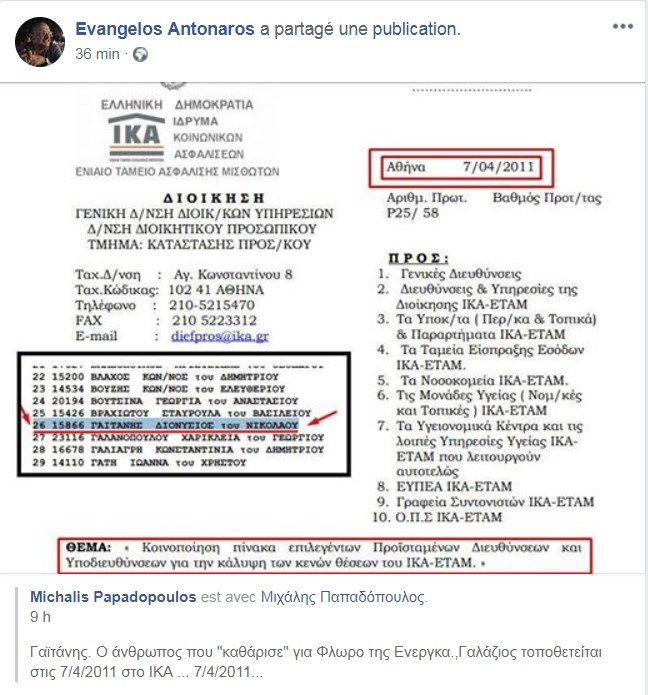This screenshot has height=695, width=648.
Task: Click the shared post caption about Γαϊτάνης
Action: pos(316,662)
